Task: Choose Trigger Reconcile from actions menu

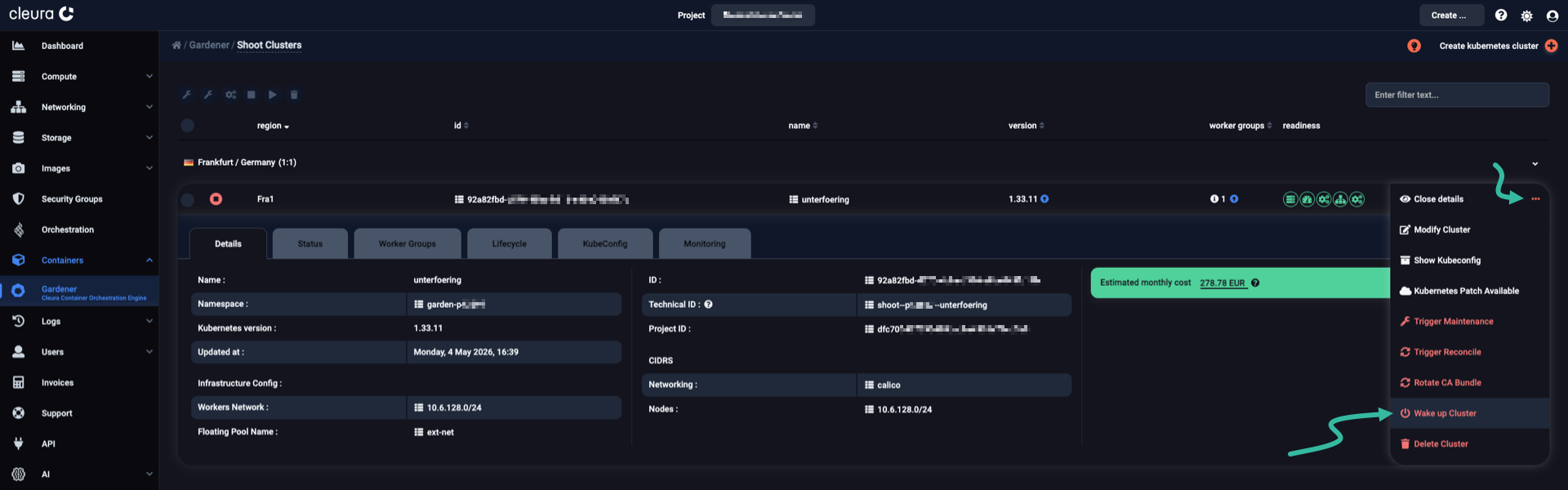Action: pos(1441,352)
